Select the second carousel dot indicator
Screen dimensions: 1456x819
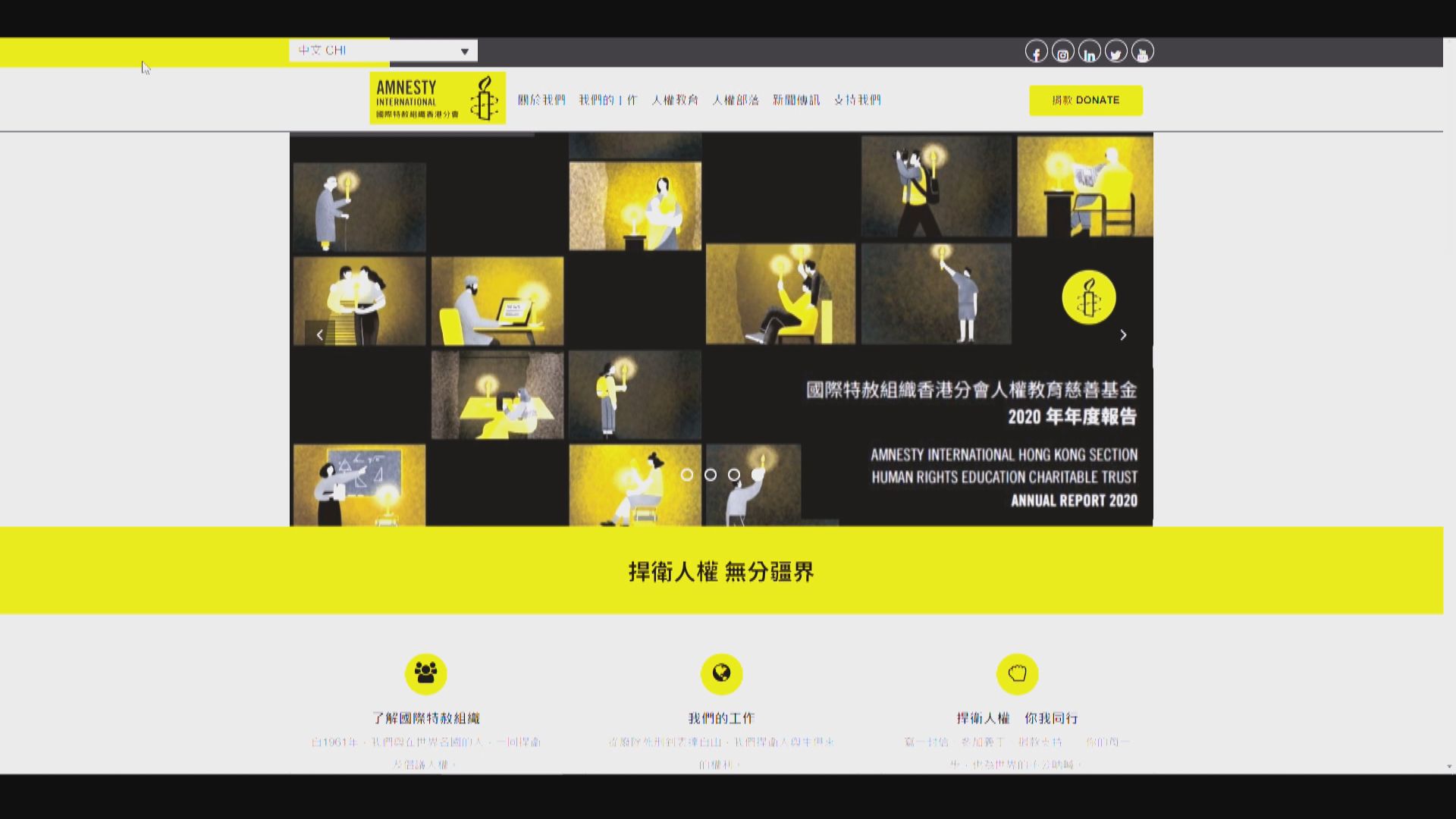click(x=711, y=475)
